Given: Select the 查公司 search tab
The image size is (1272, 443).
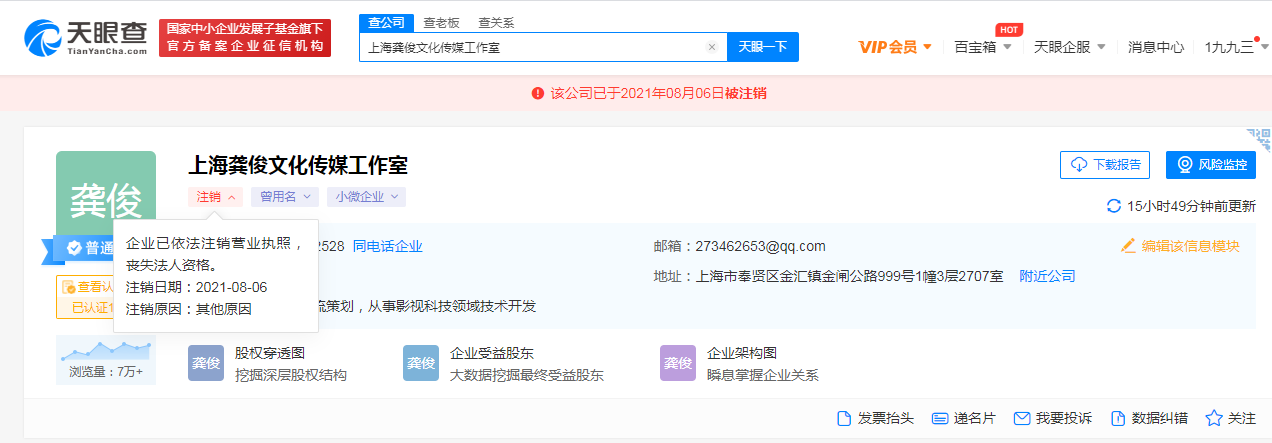Looking at the screenshot, I should (386, 22).
